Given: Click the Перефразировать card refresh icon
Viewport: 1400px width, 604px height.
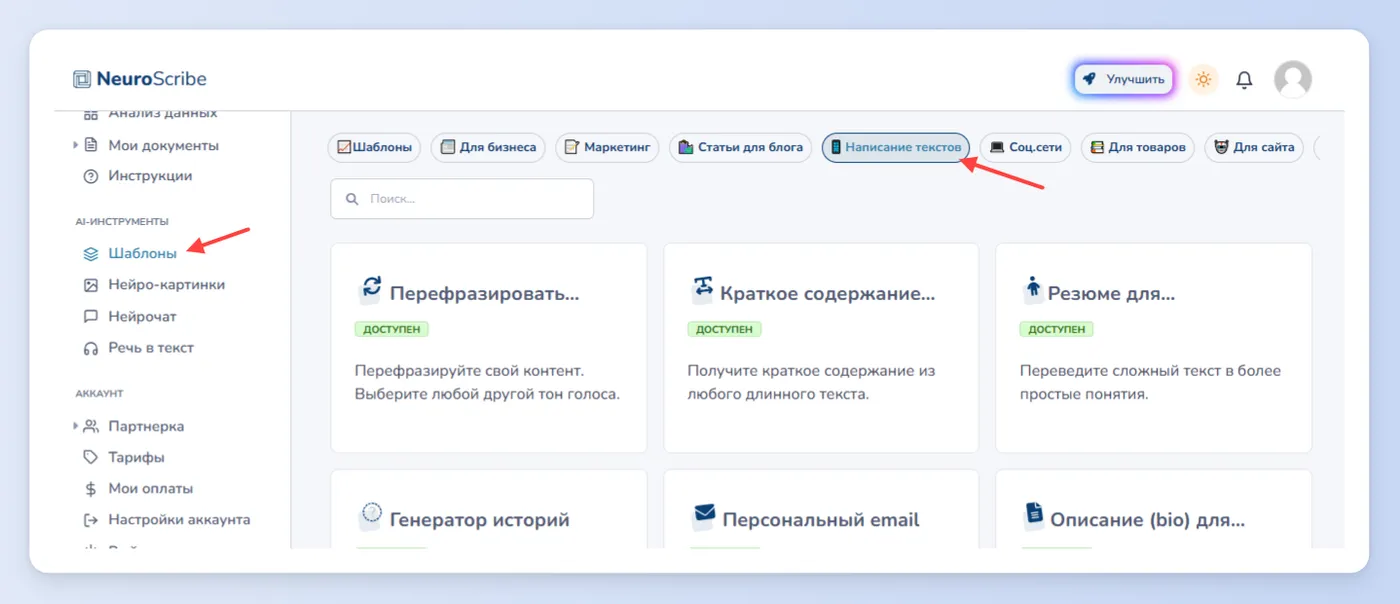Looking at the screenshot, I should click(371, 289).
